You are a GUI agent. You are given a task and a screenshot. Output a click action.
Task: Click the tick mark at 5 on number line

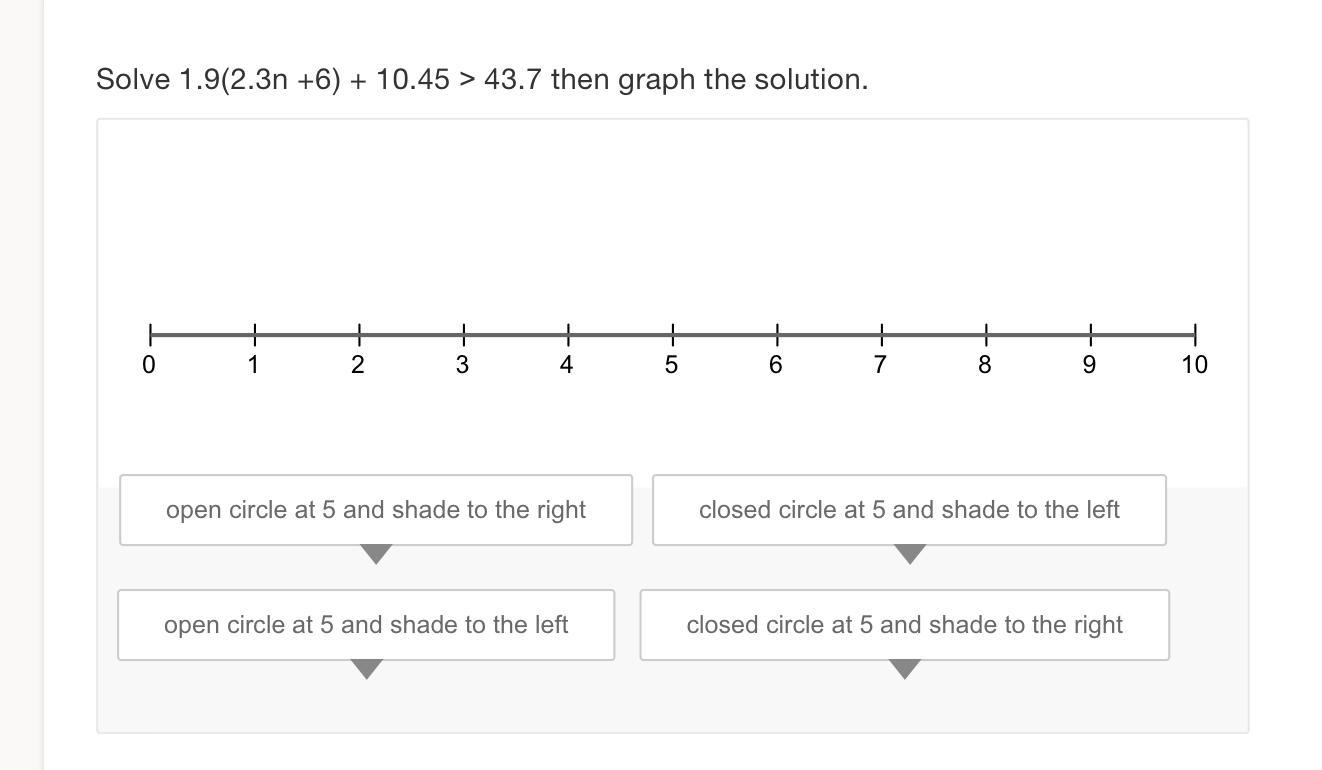[672, 334]
